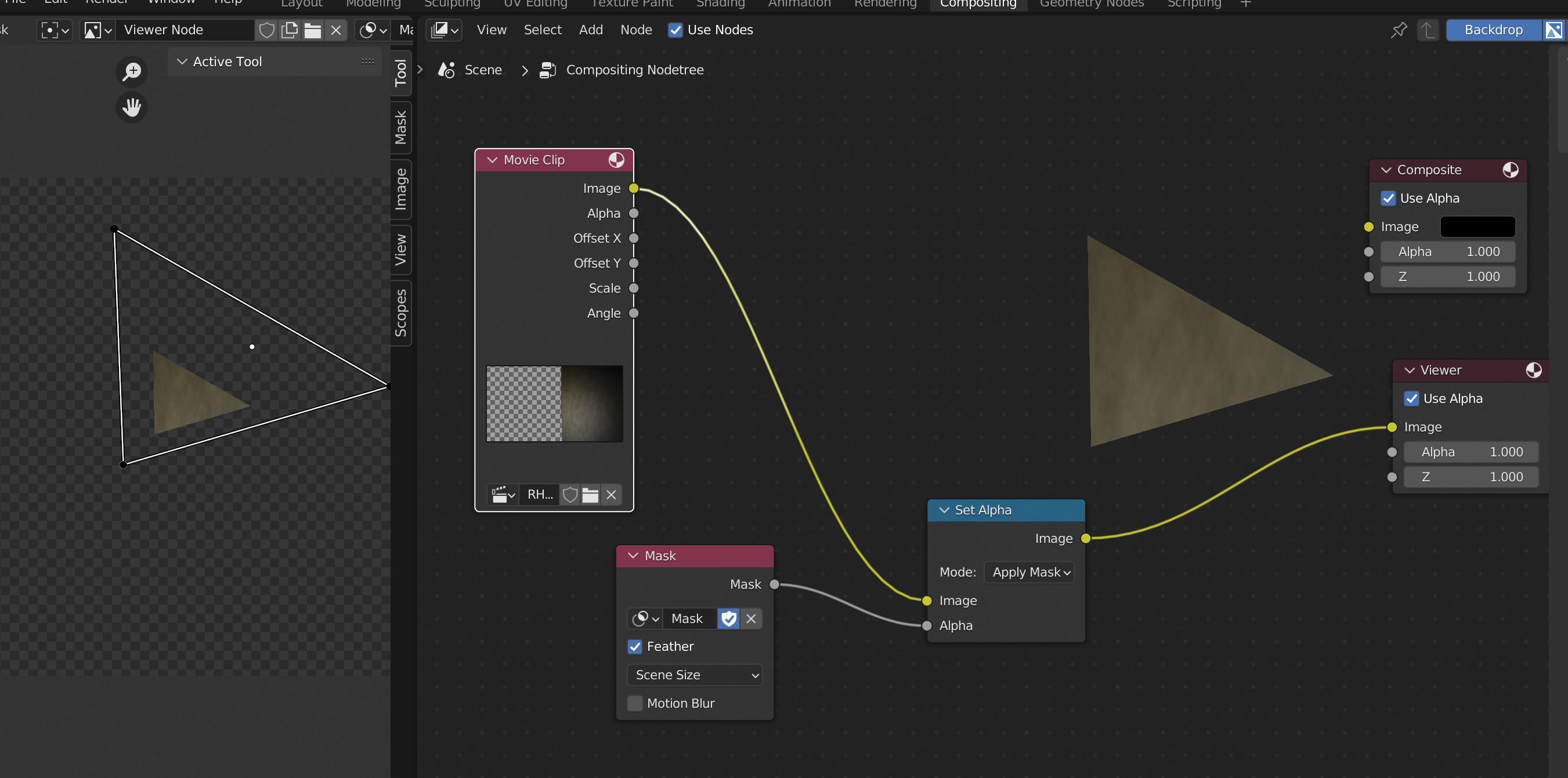
Task: Toggle the Use Nodes checkbox
Action: (x=675, y=30)
